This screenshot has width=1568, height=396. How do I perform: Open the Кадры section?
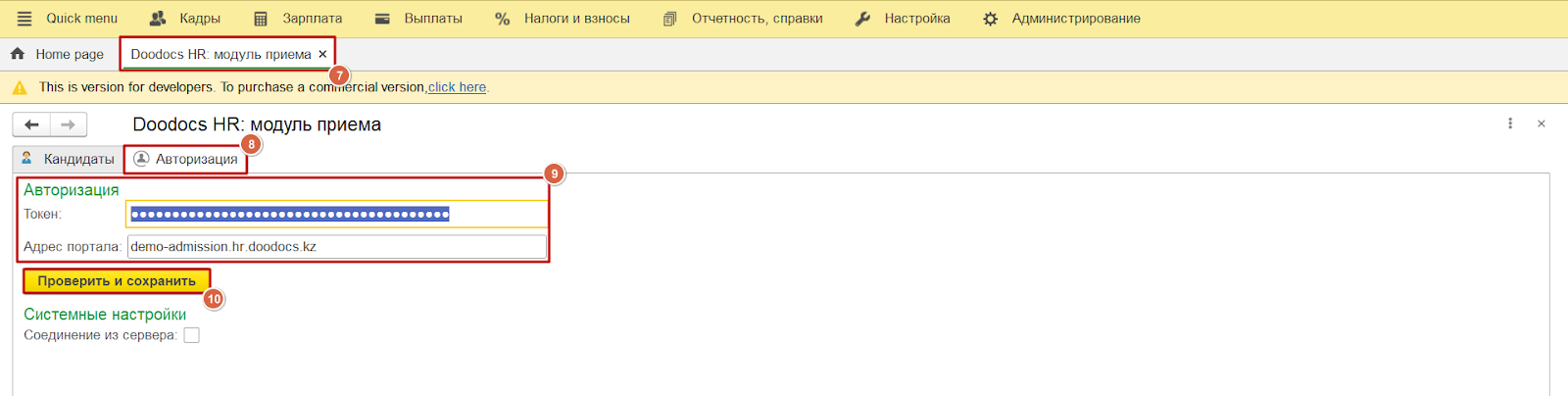184,19
